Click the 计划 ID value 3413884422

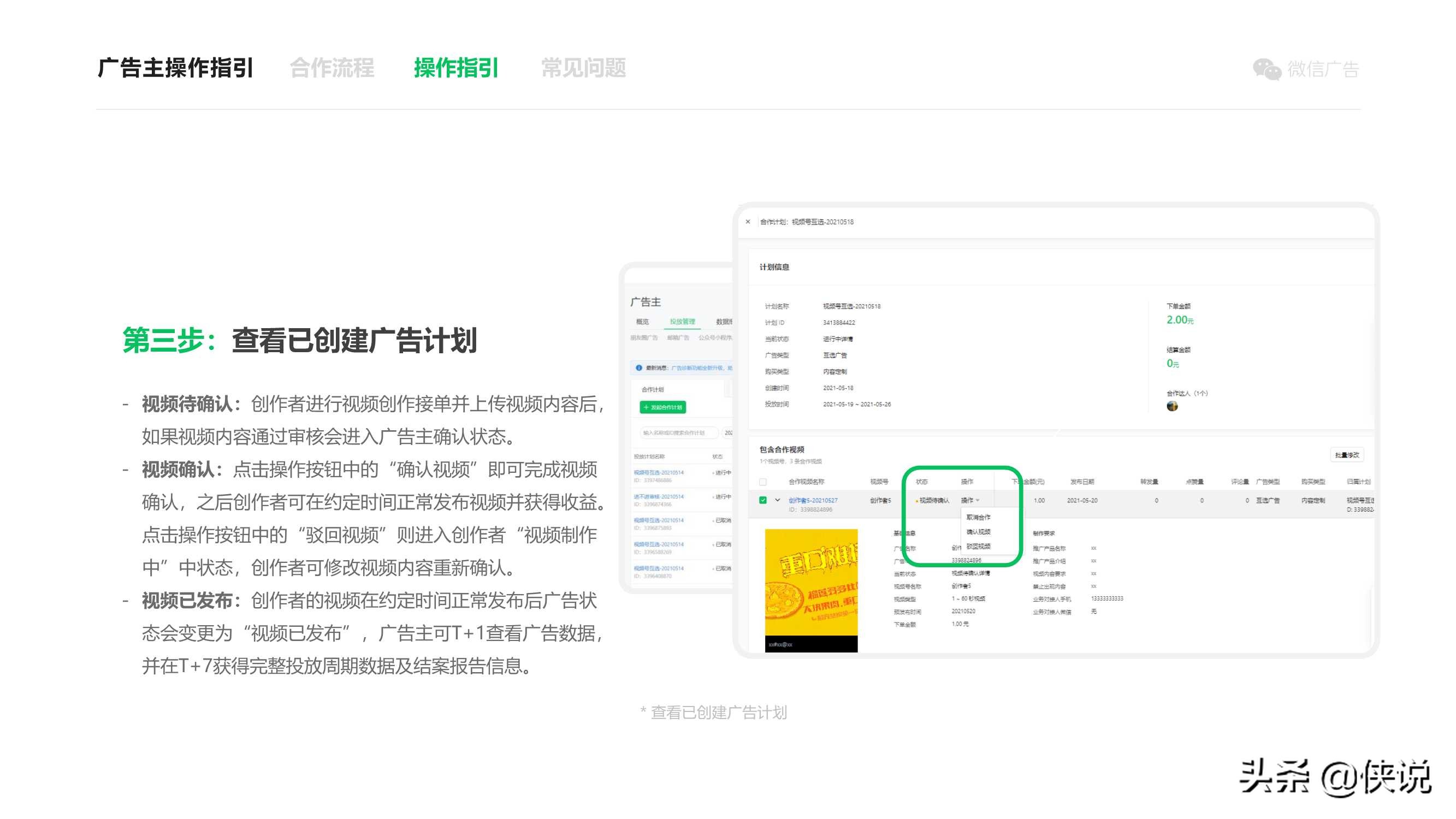(x=839, y=323)
